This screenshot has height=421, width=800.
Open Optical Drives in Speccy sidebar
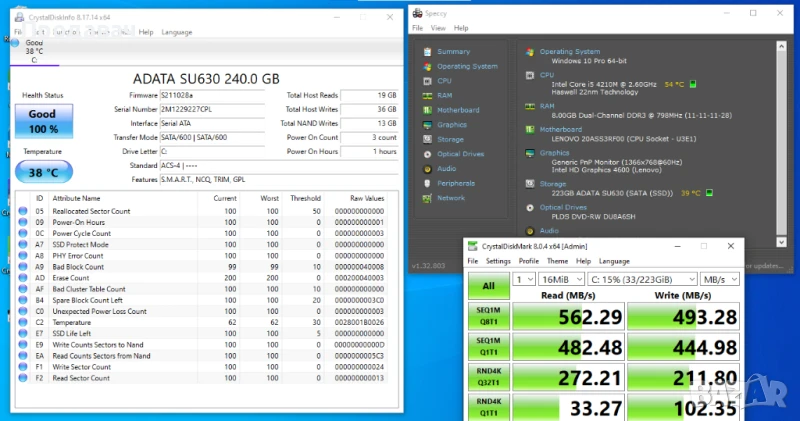(459, 154)
